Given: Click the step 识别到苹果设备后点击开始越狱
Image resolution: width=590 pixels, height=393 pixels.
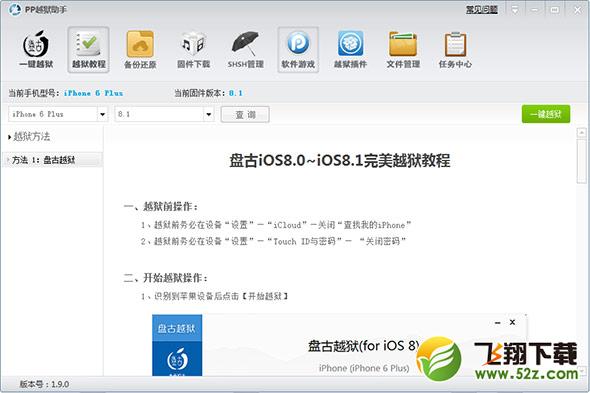Looking at the screenshot, I should (x=214, y=296).
